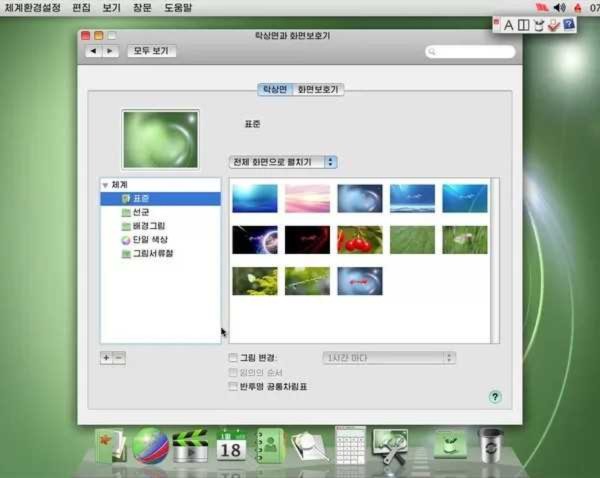Choose the red cherries wallpaper thumbnail
The width and height of the screenshot is (600, 478).
pos(360,240)
